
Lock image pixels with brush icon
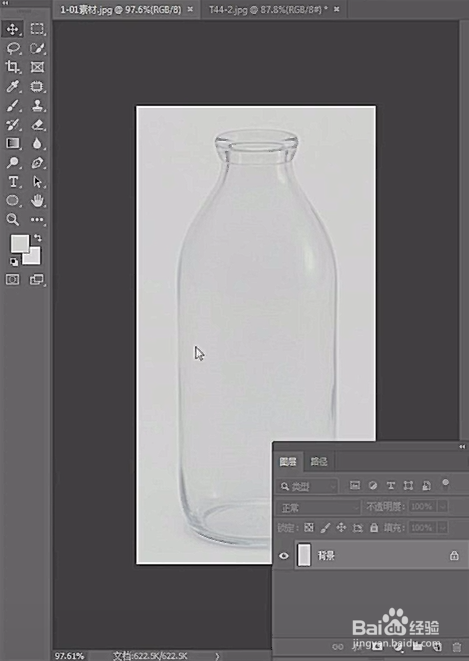coord(325,528)
